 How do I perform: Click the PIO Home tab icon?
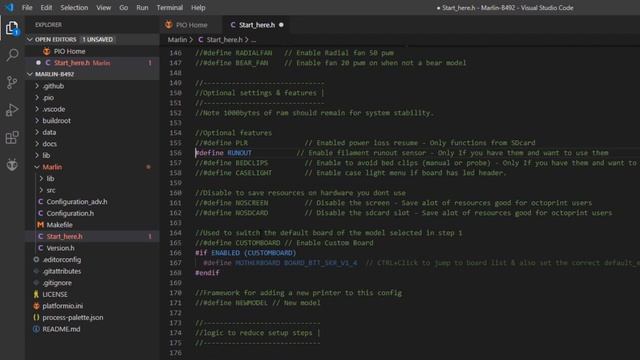[169, 25]
